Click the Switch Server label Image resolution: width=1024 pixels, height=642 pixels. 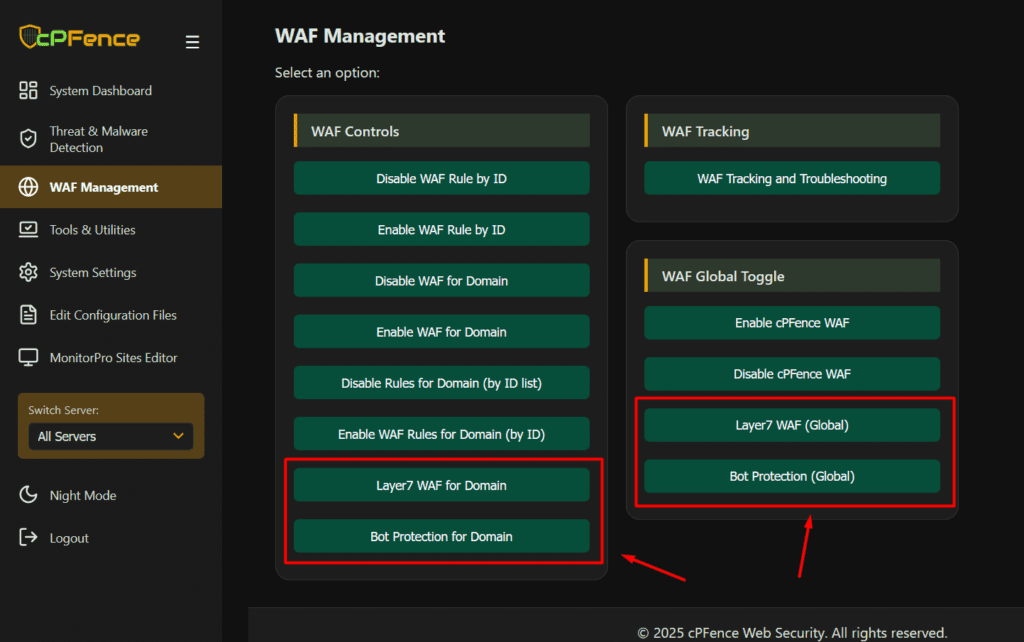tap(63, 410)
